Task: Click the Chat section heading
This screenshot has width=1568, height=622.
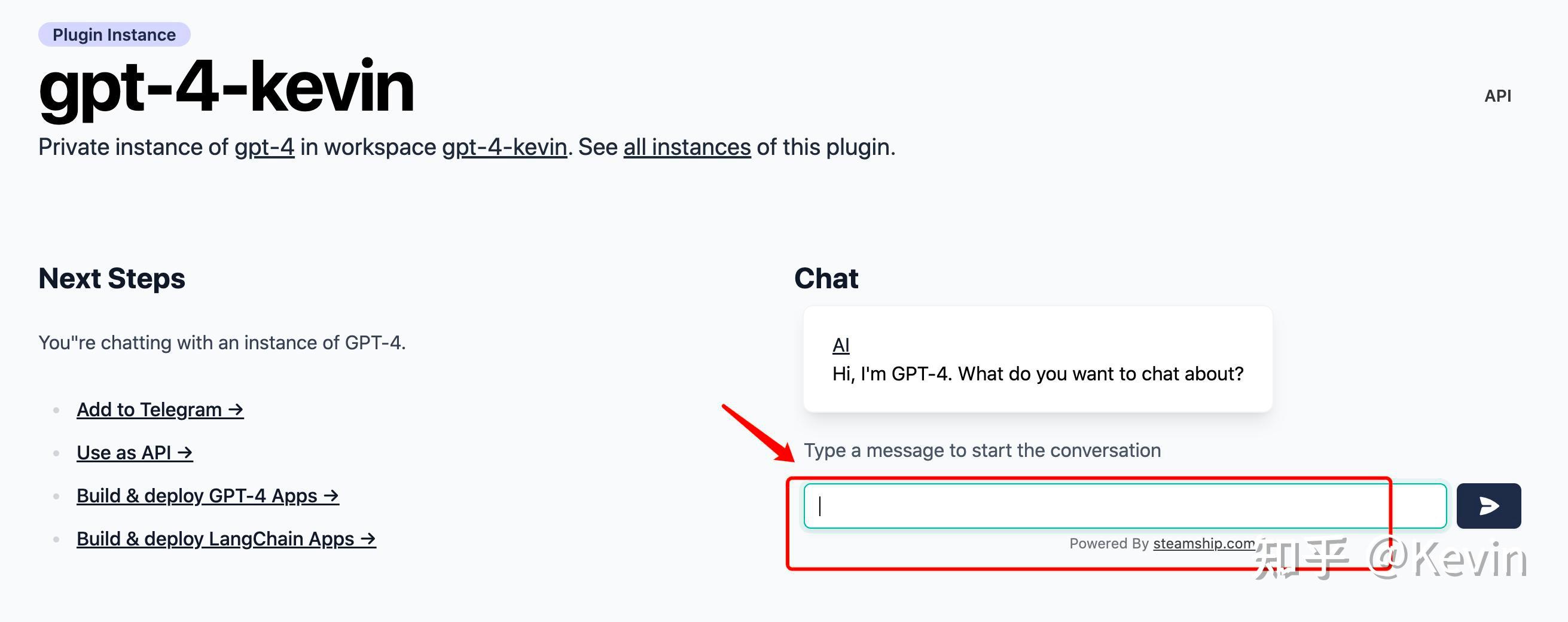Action: coord(825,279)
